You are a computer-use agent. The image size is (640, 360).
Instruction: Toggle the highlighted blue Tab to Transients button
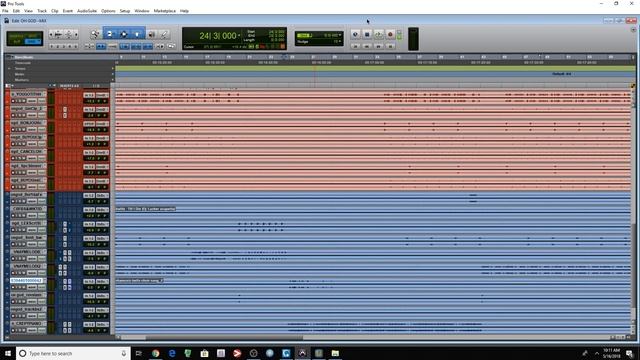point(101,47)
